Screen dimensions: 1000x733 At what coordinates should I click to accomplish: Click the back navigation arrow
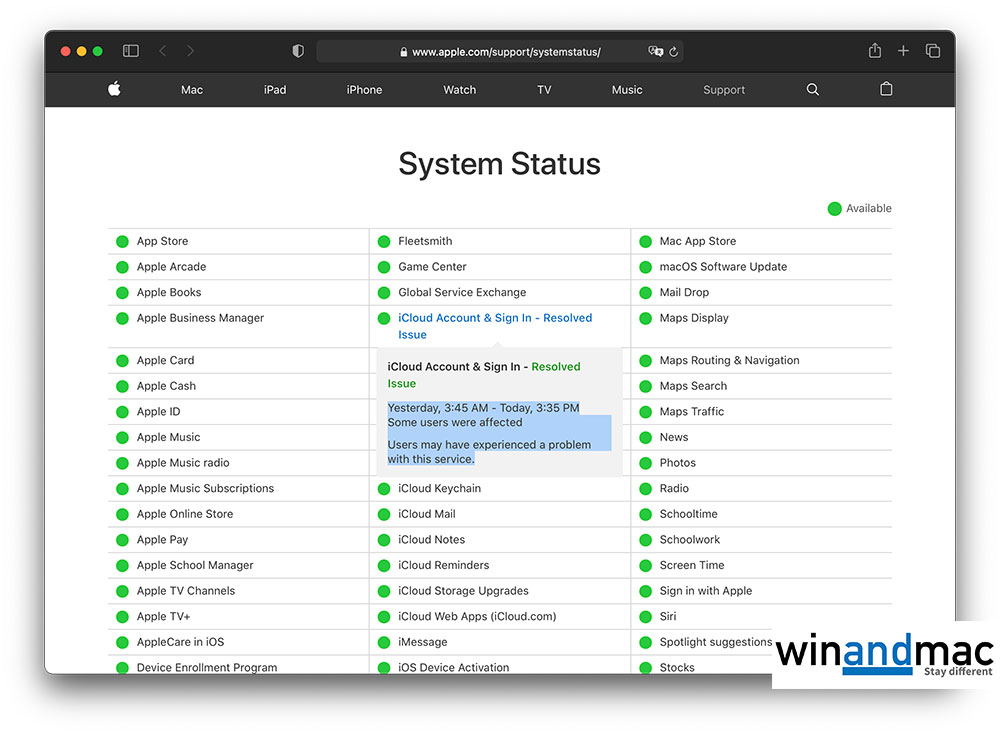pyautogui.click(x=163, y=51)
